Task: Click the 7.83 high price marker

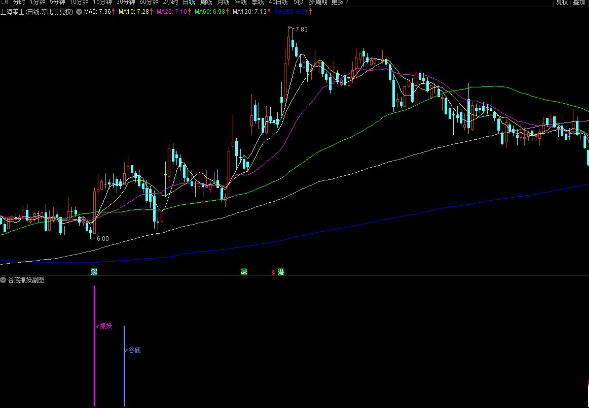Action: click(x=301, y=30)
